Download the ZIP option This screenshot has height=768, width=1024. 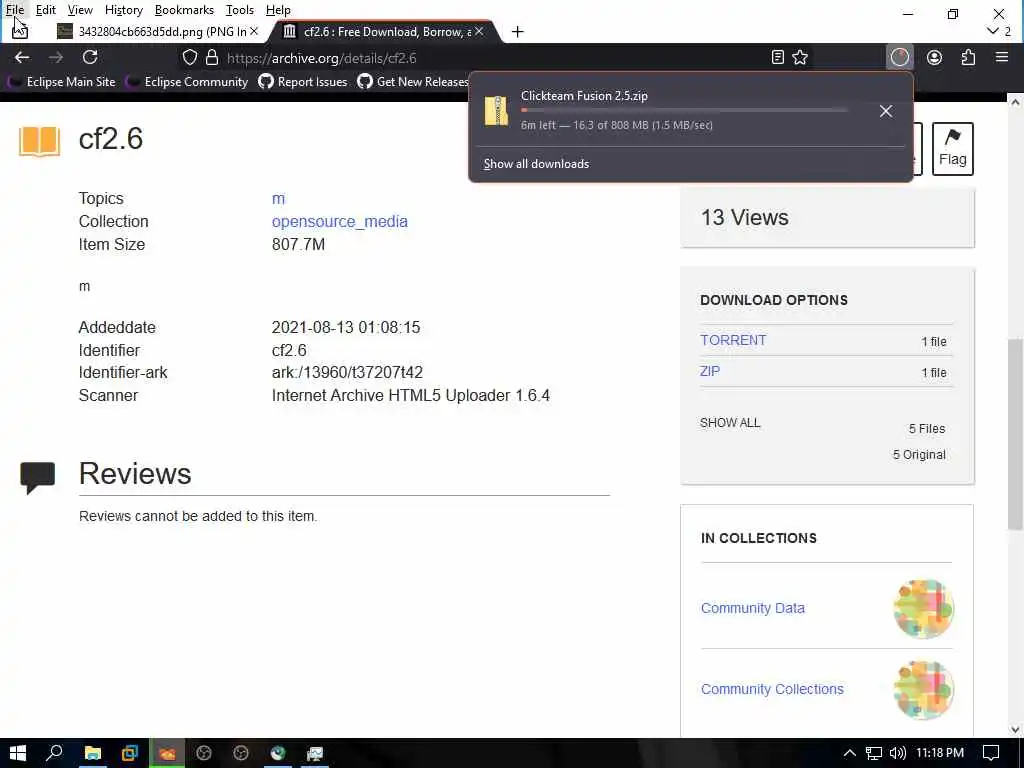[x=710, y=371]
